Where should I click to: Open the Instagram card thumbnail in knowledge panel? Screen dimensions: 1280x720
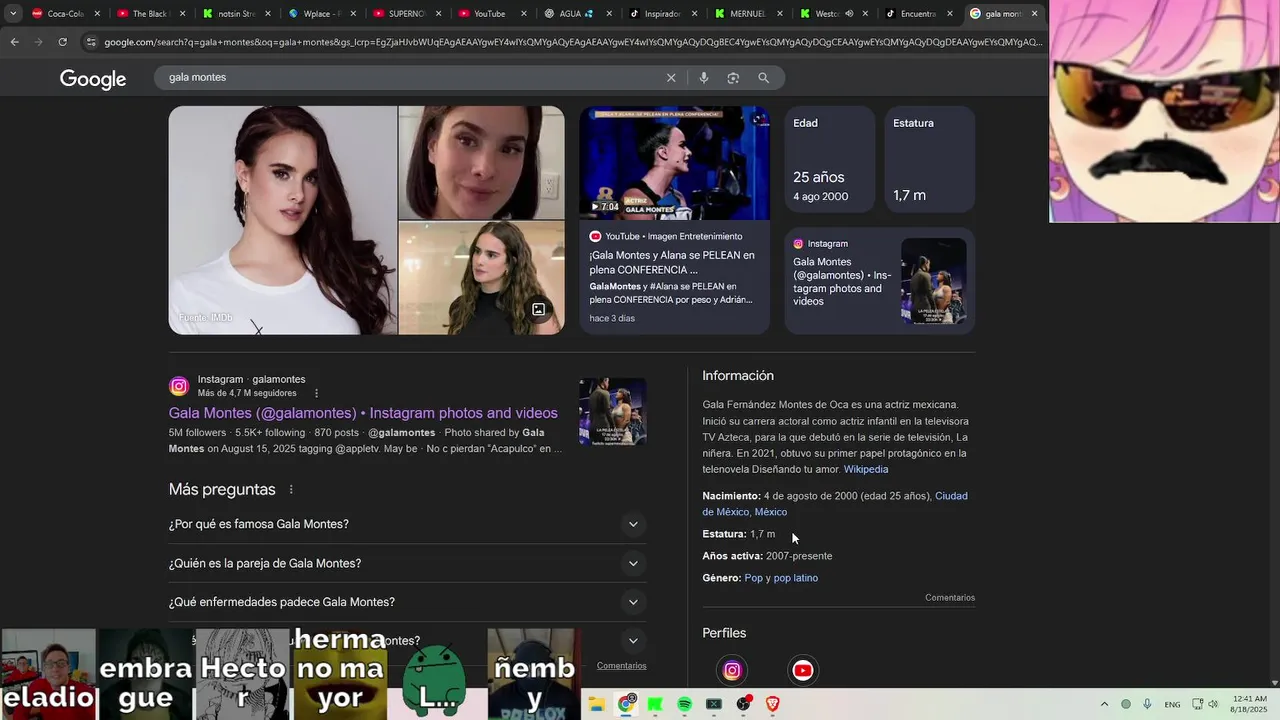[934, 281]
